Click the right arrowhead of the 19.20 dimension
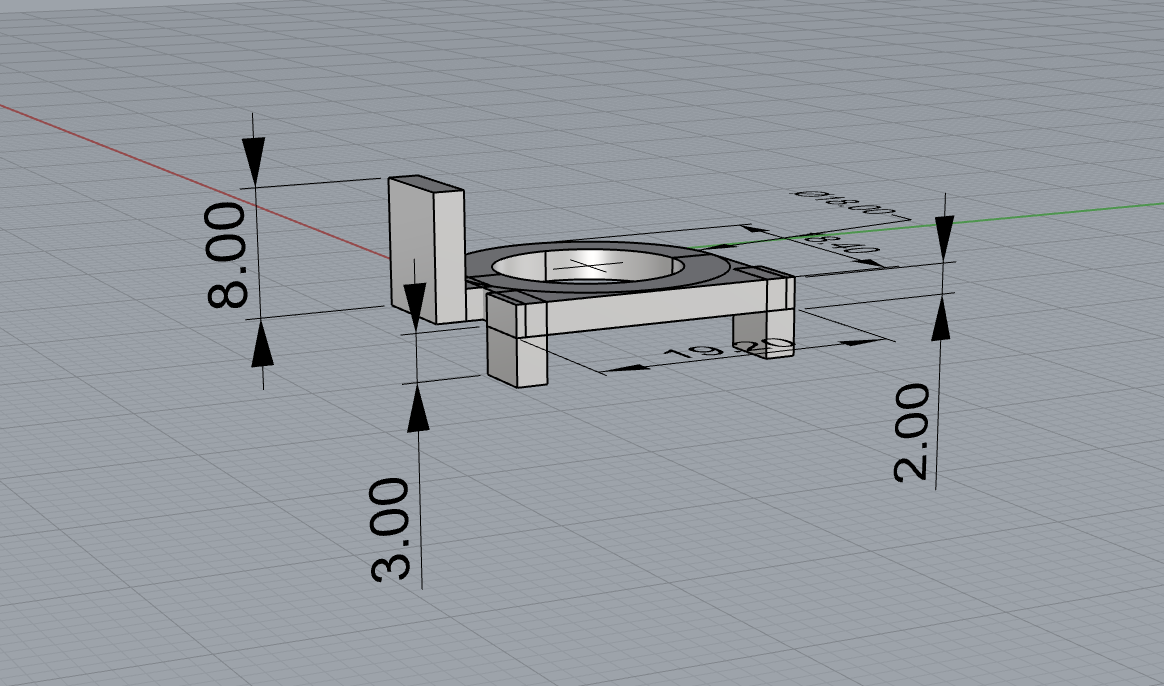 pyautogui.click(x=860, y=342)
